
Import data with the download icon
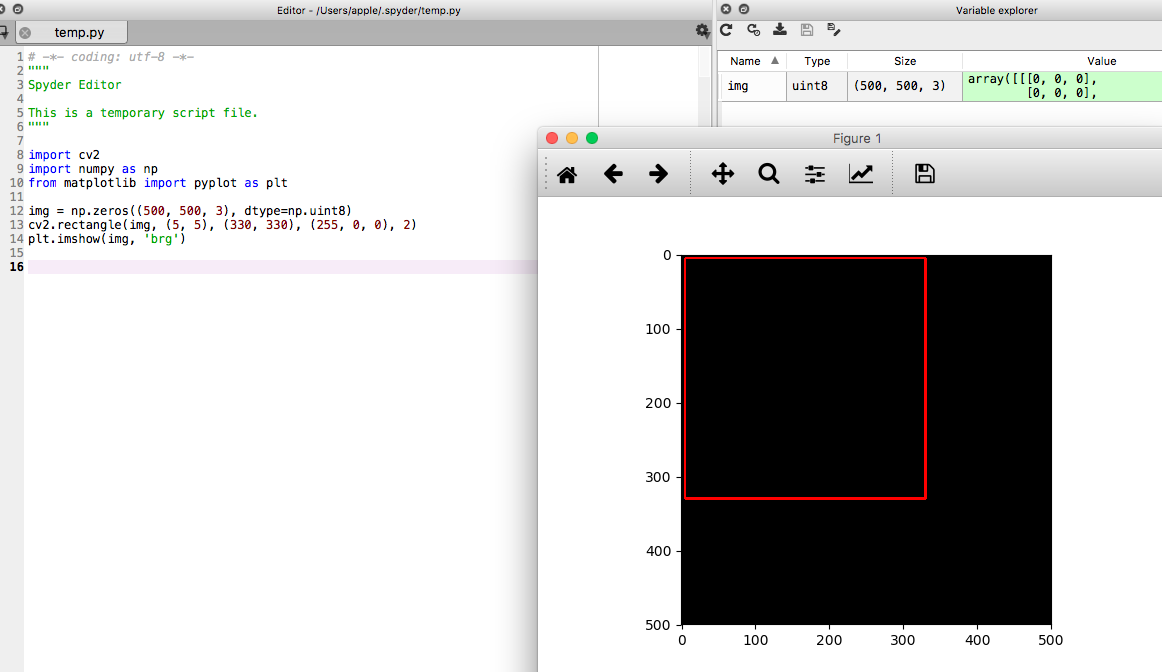click(x=780, y=30)
